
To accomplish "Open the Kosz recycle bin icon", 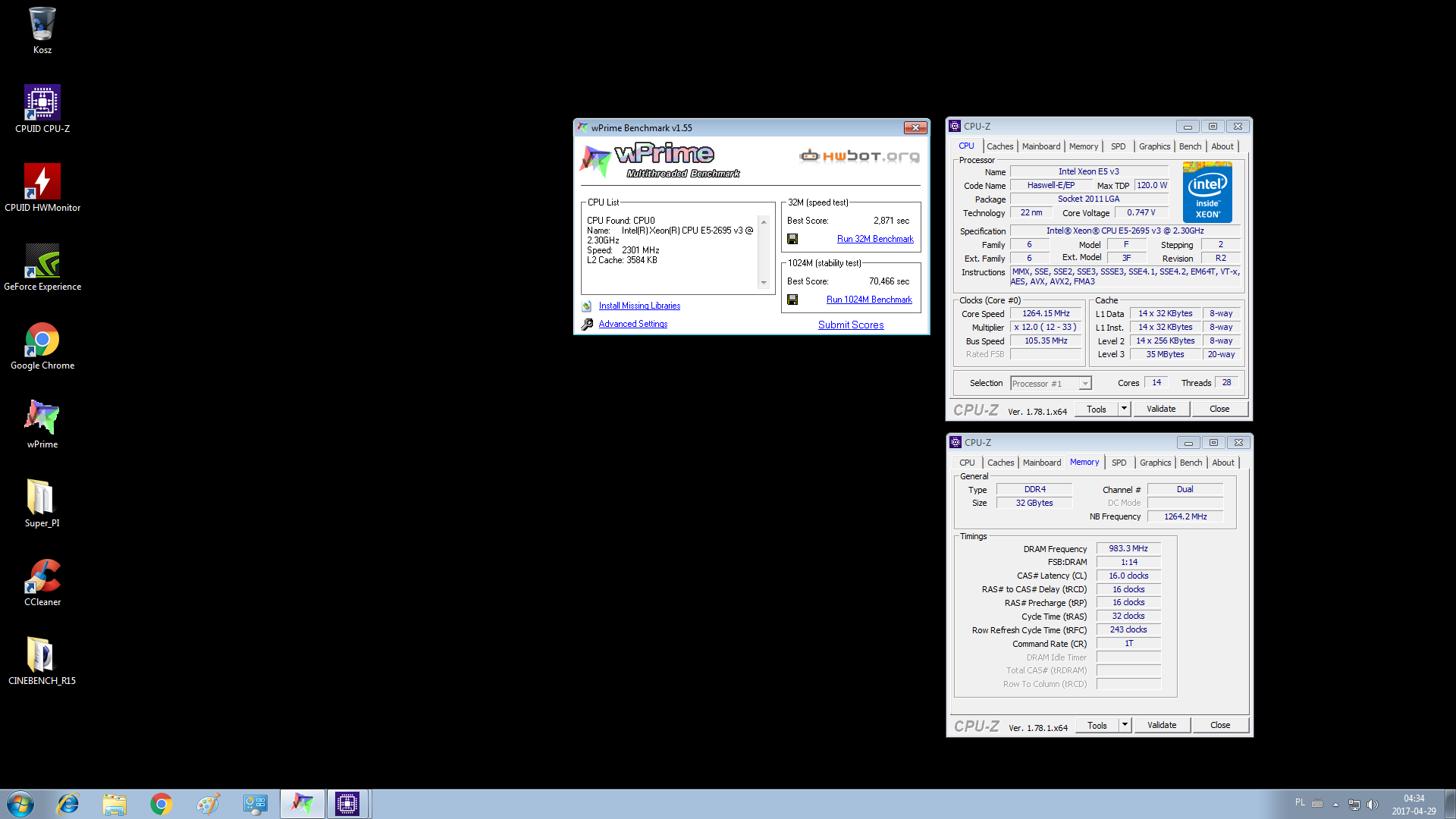I will point(42,30).
